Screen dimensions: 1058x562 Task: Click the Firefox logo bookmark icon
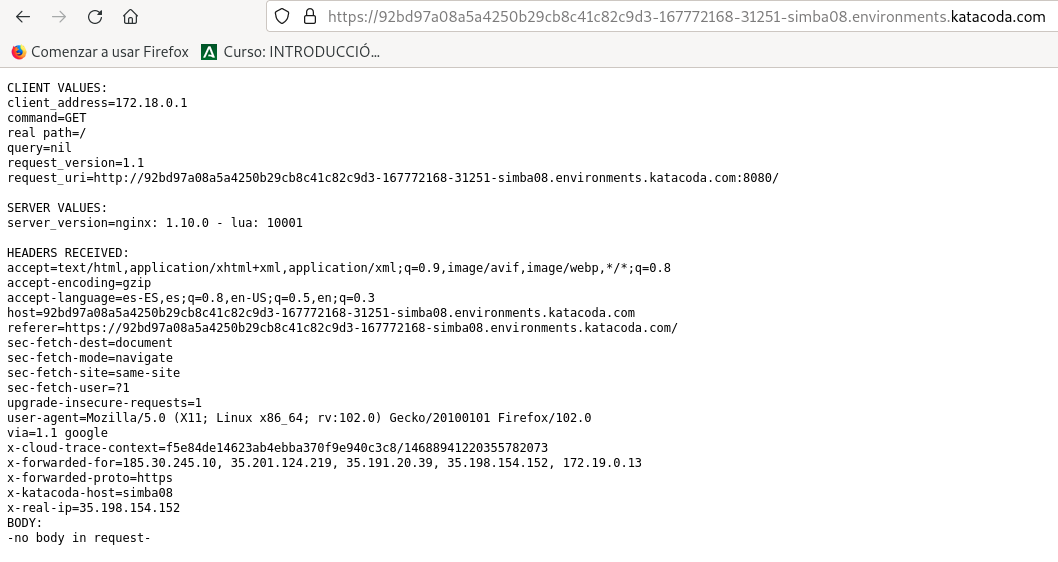tap(19, 52)
